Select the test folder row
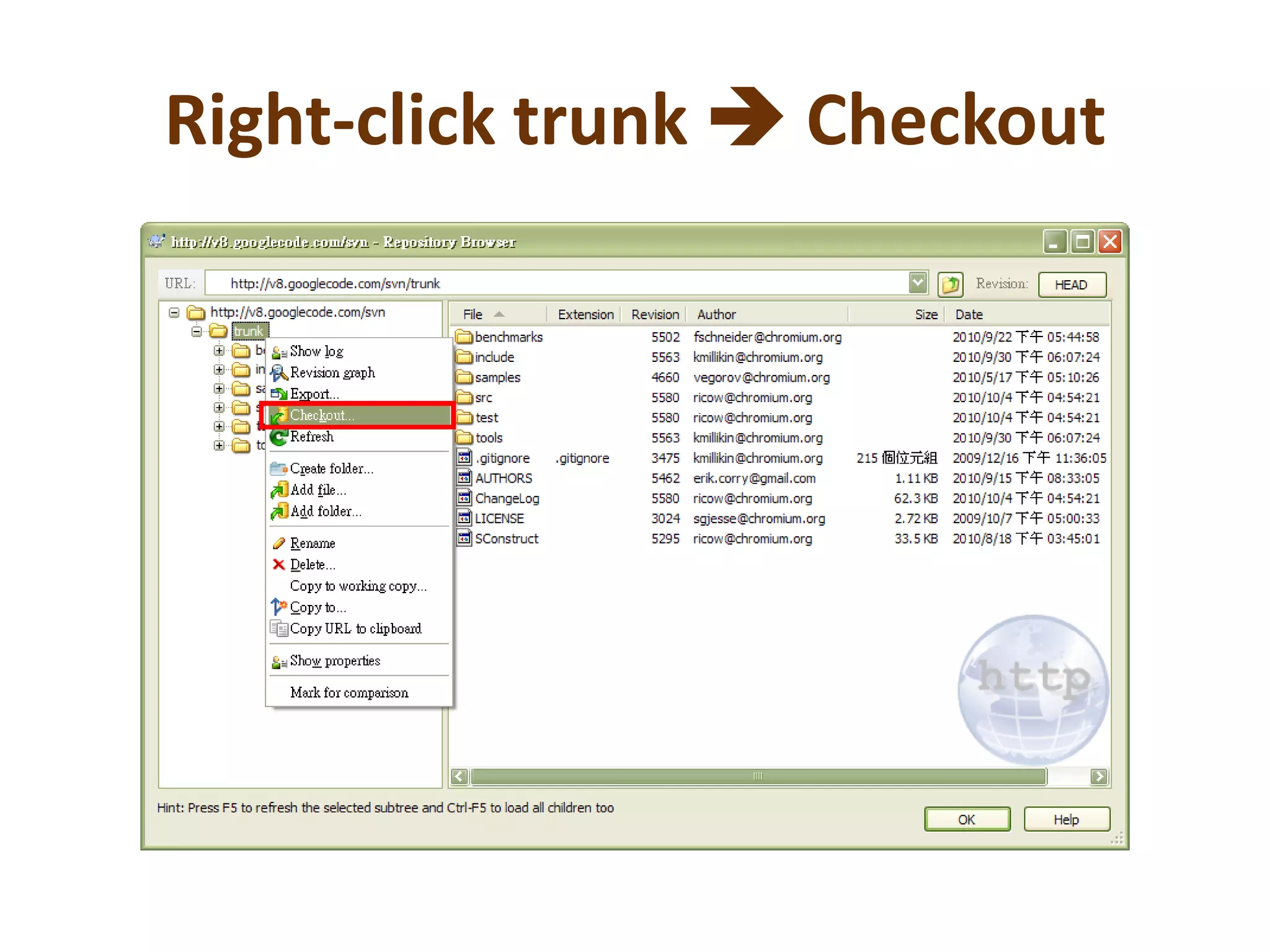Viewport: 1270px width, 952px height. [781, 418]
